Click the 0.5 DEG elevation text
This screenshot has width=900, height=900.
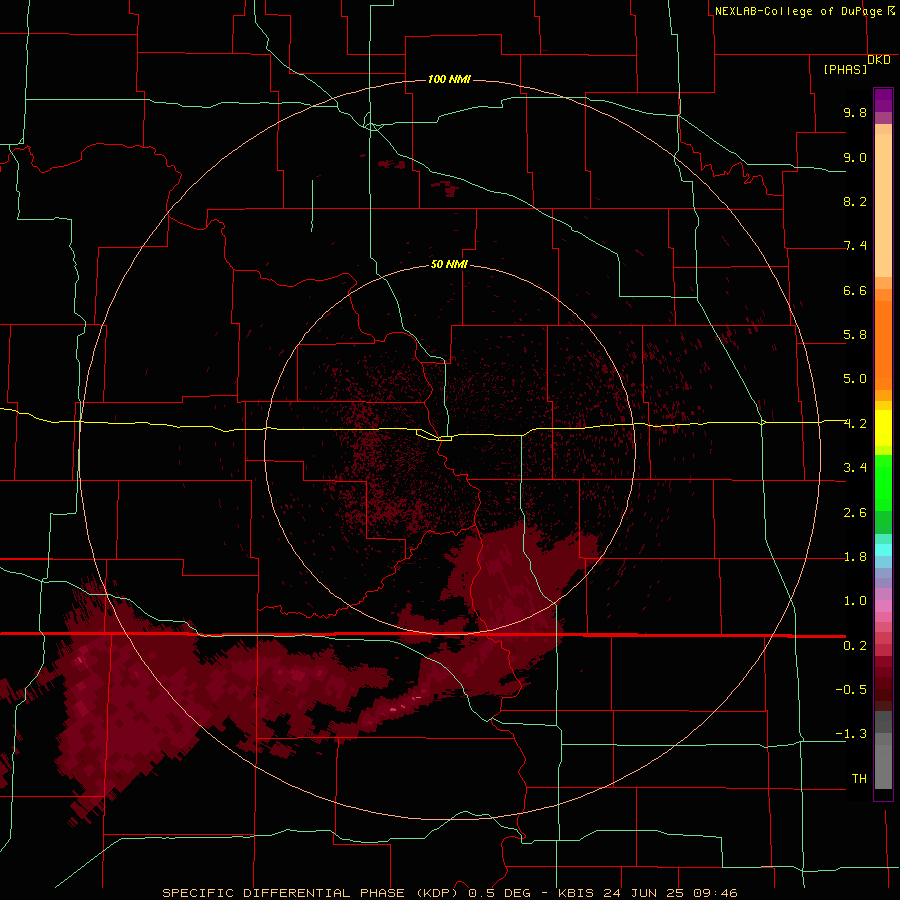pos(499,893)
